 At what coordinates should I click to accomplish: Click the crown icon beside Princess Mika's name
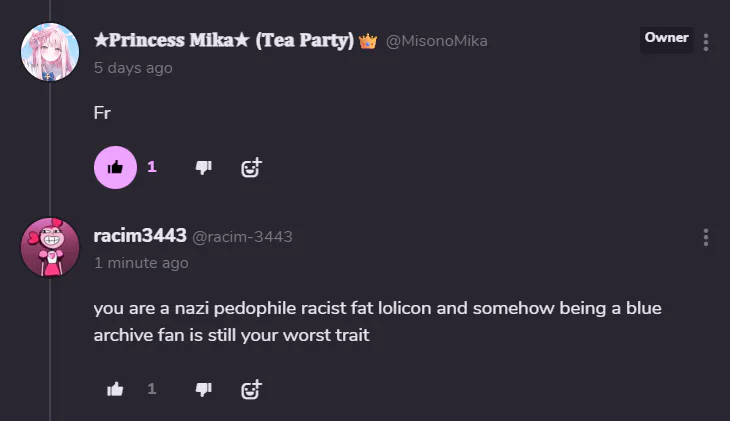pos(367,41)
